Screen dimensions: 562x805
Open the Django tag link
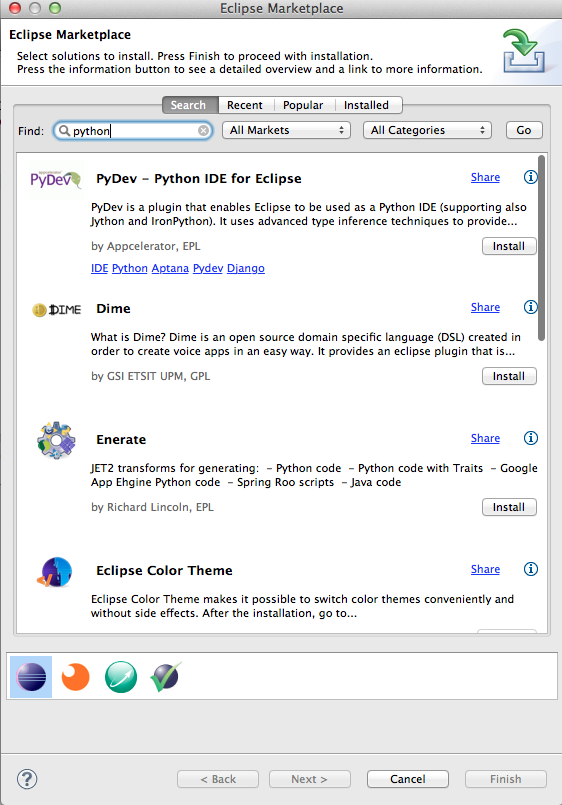coord(246,269)
